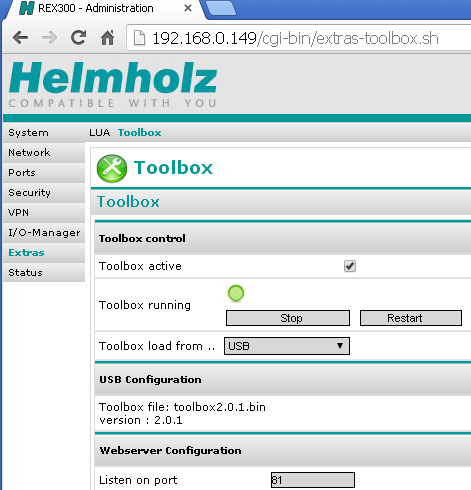
Task: Click the green Toolbox running status indicator
Action: click(x=236, y=293)
